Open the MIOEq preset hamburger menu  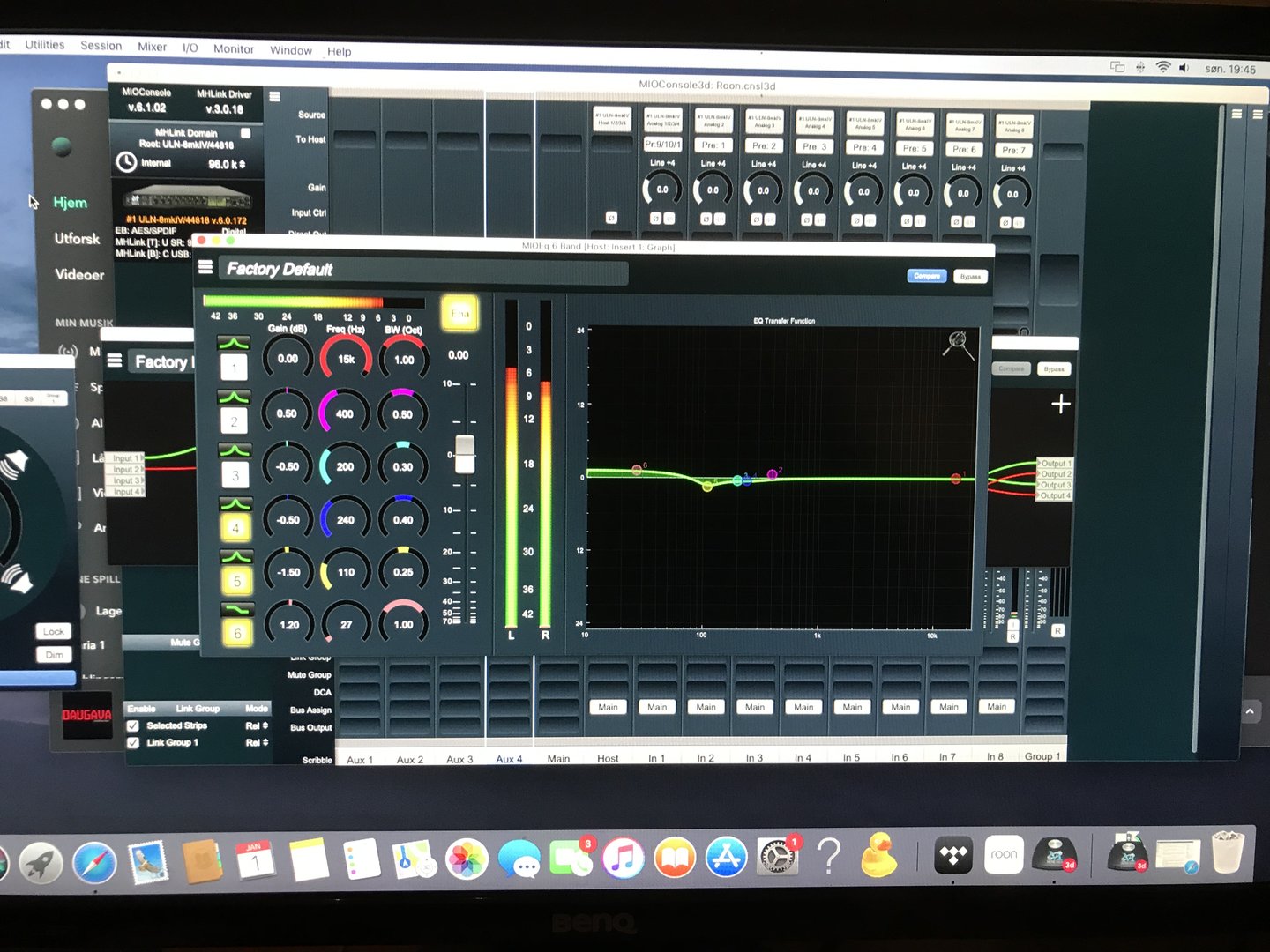[205, 267]
